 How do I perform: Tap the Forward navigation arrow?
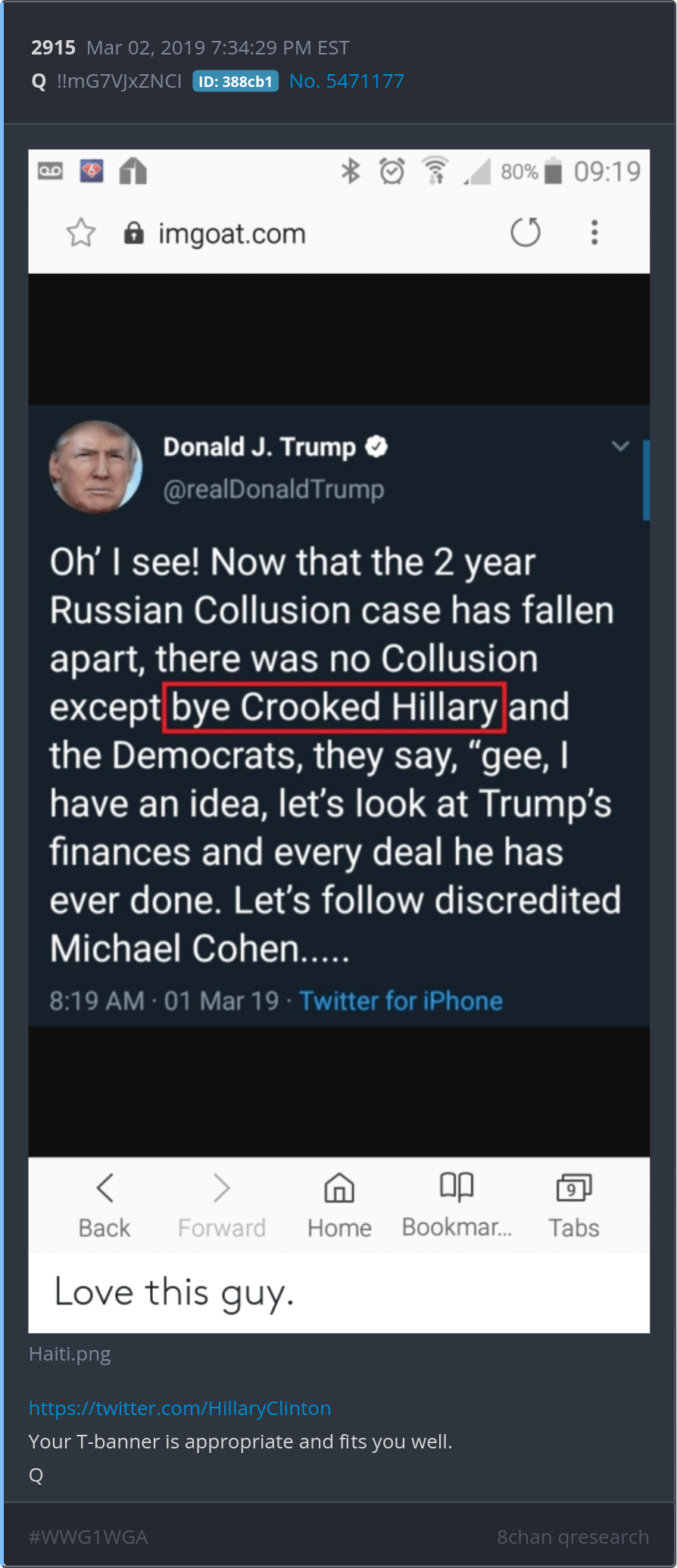(221, 1188)
